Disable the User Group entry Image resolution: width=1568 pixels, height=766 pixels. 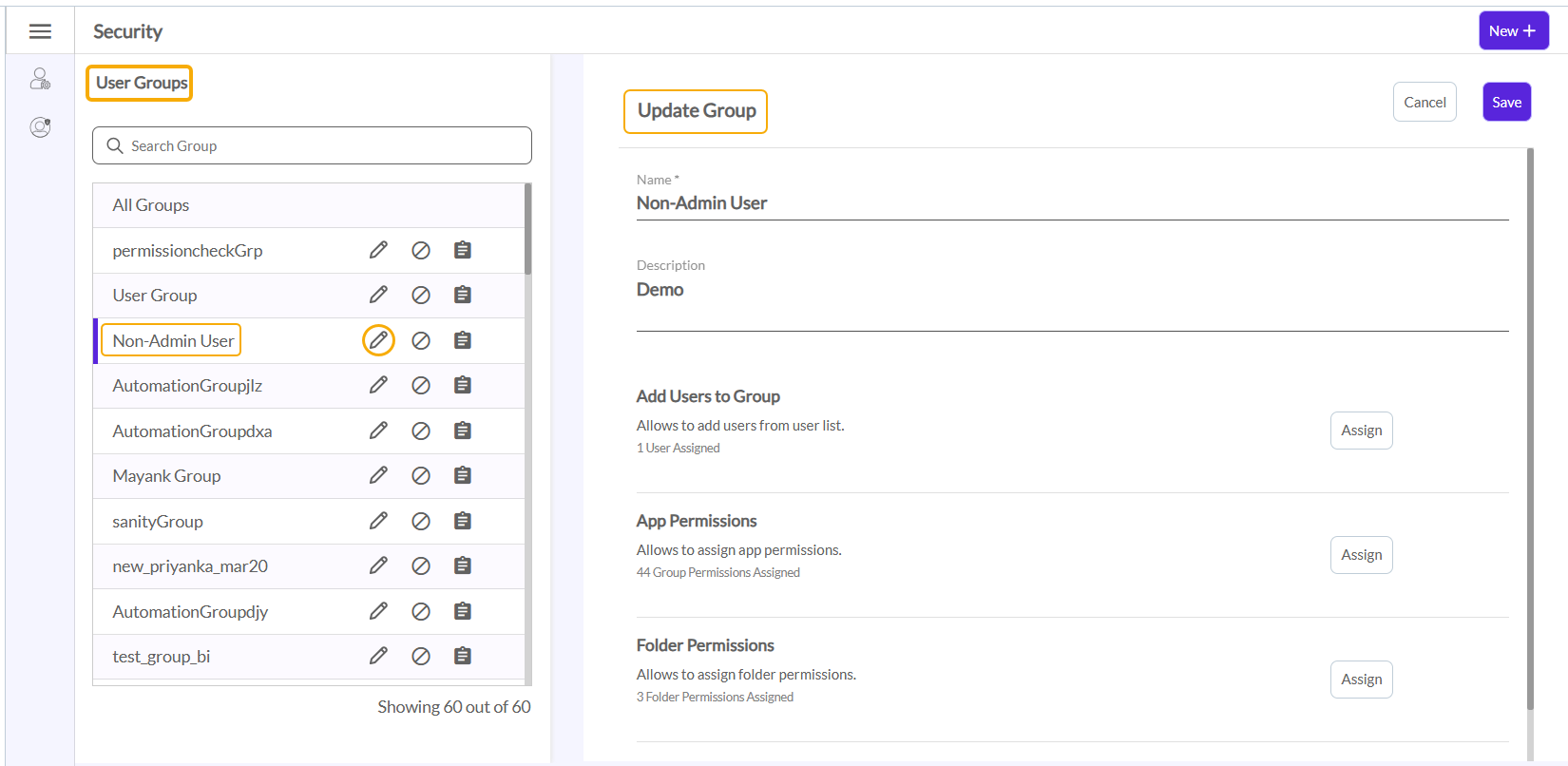tap(421, 296)
